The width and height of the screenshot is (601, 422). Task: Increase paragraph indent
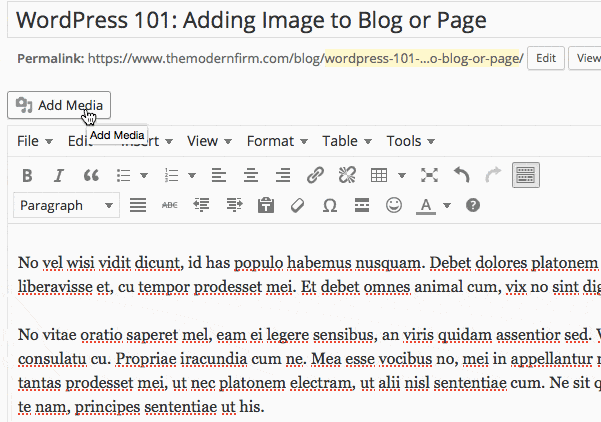pyautogui.click(x=234, y=205)
